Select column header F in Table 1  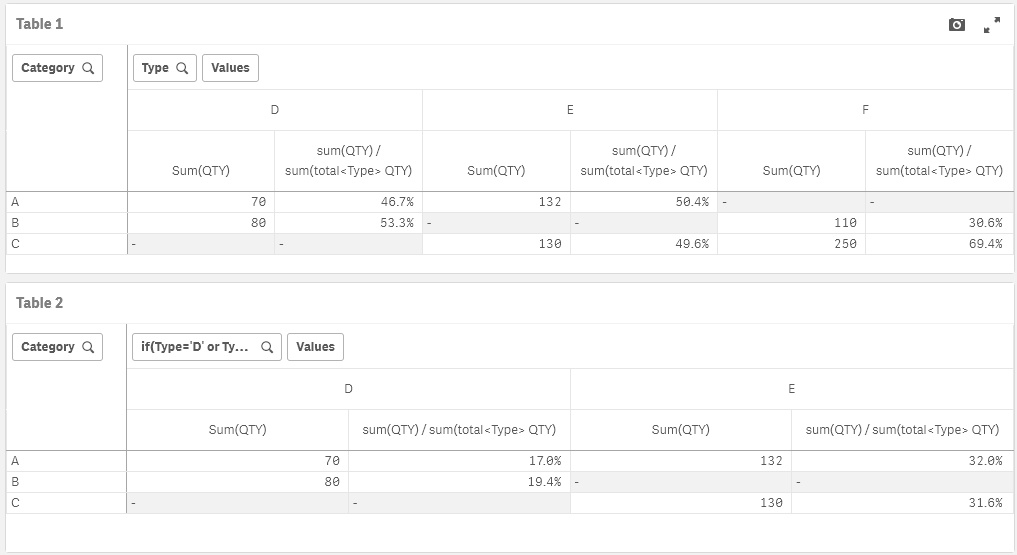[x=866, y=110]
